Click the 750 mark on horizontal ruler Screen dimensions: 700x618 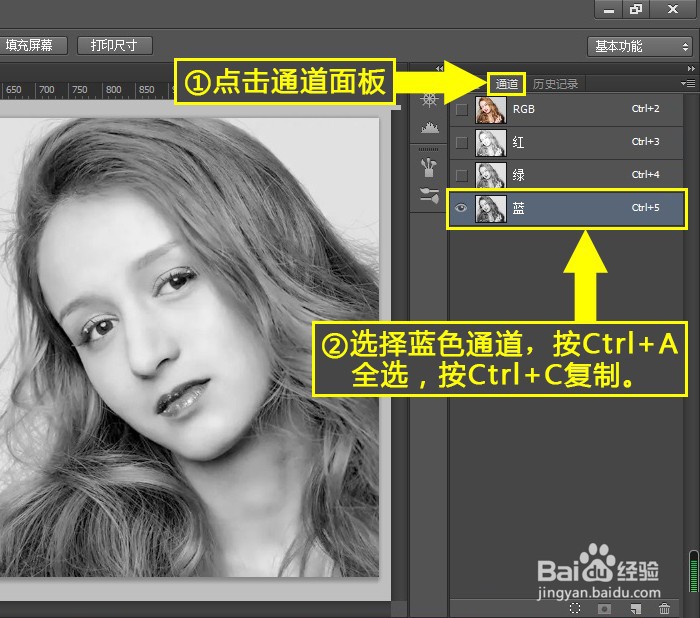[79, 90]
